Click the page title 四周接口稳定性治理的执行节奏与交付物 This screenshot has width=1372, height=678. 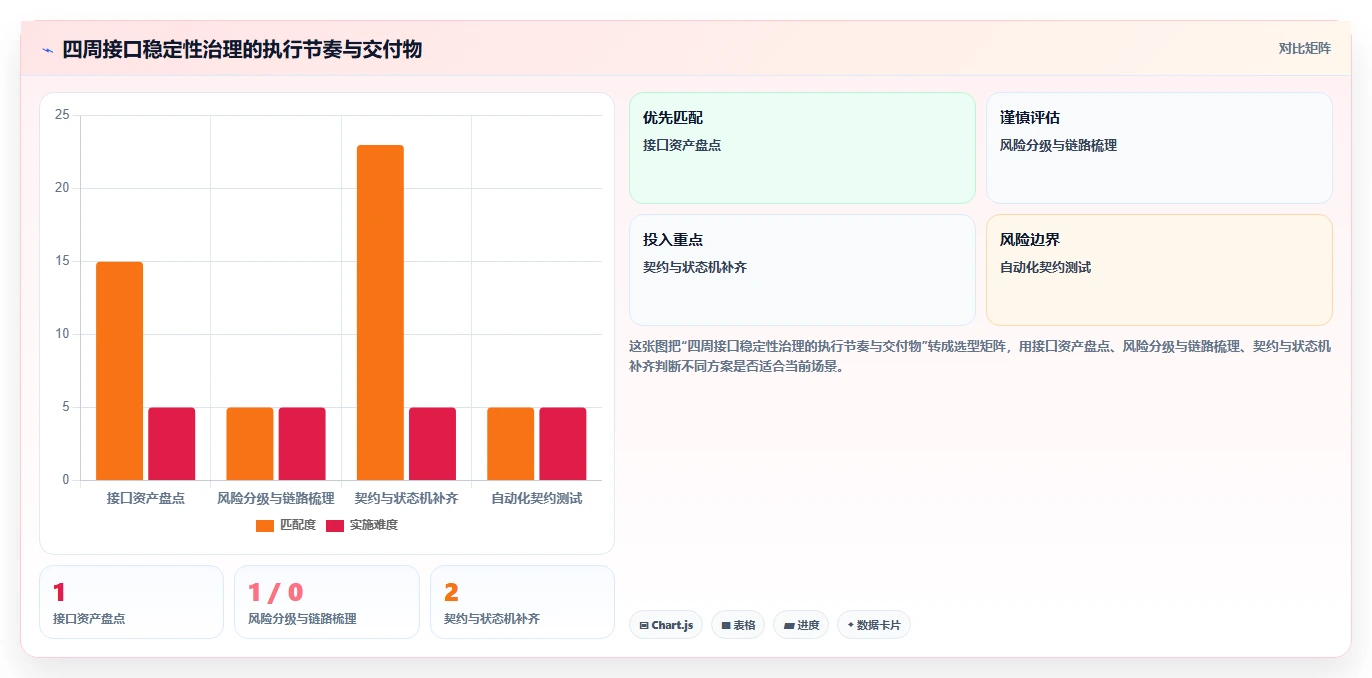click(242, 49)
